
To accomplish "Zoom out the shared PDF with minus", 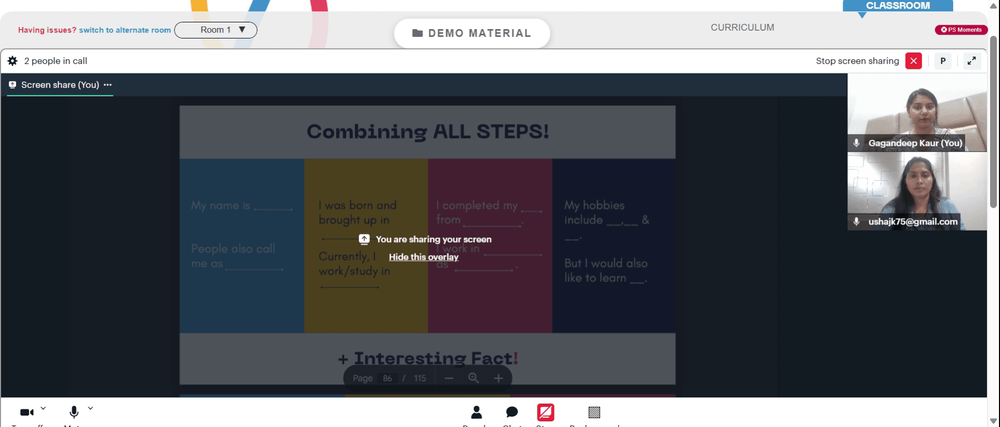I will pos(449,378).
